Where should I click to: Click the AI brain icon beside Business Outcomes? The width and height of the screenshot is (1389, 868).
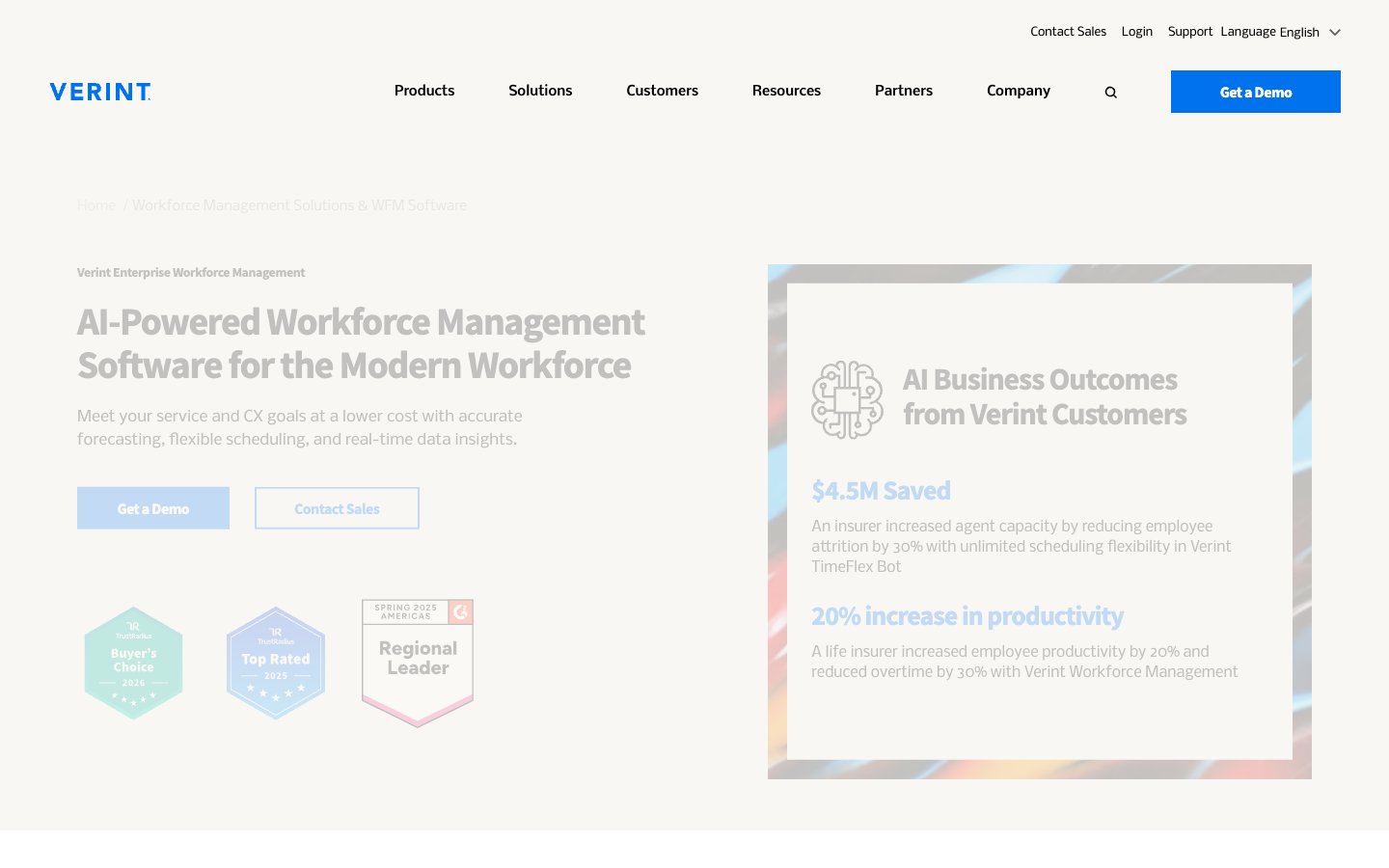[x=847, y=399]
